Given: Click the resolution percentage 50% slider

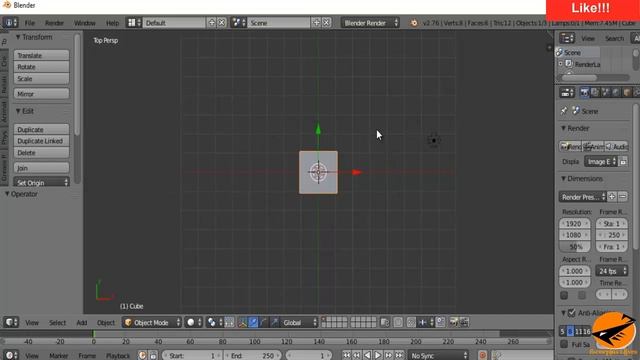Looking at the screenshot, I should [x=575, y=247].
